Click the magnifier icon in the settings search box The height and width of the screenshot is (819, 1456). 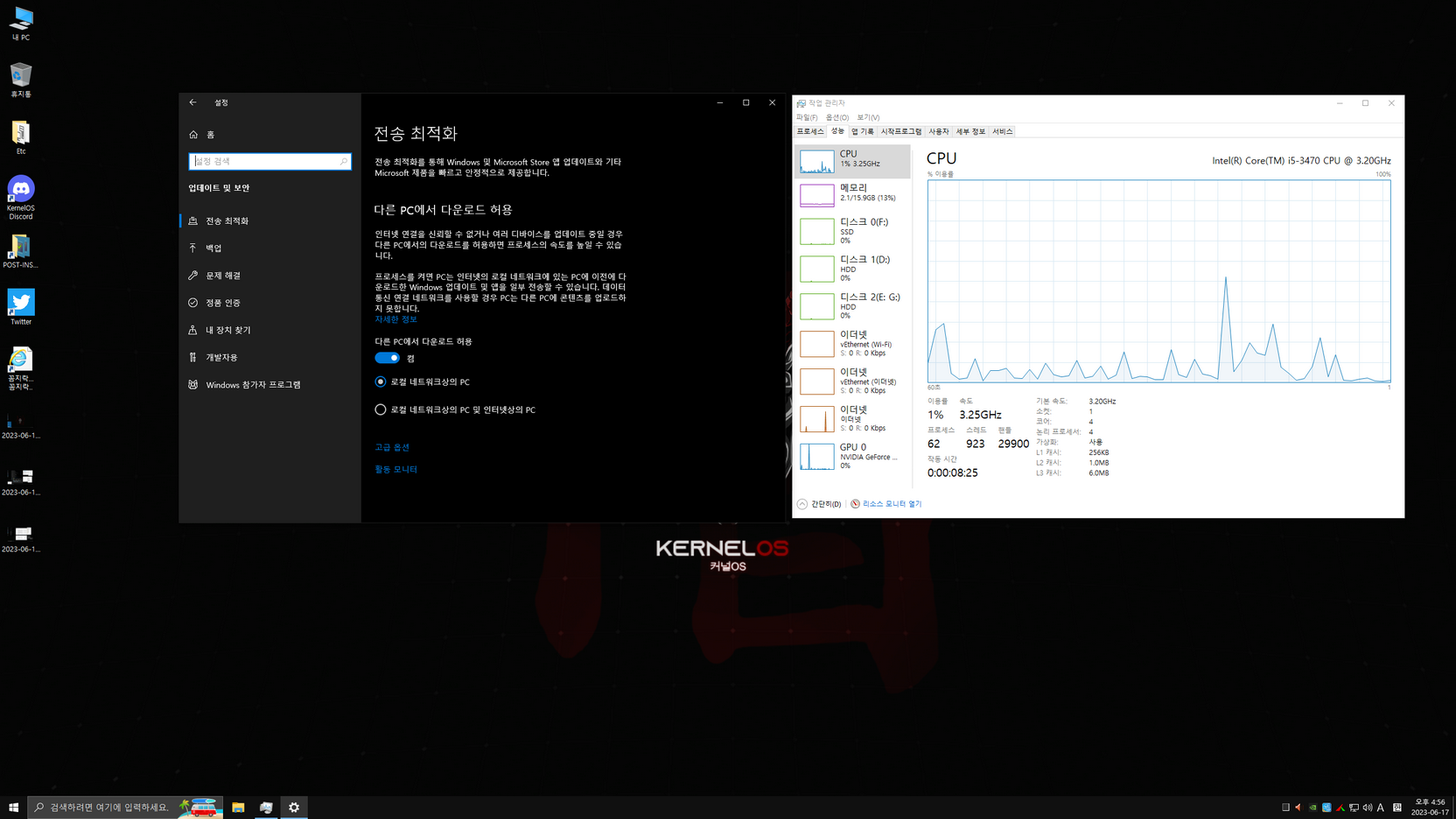click(343, 161)
